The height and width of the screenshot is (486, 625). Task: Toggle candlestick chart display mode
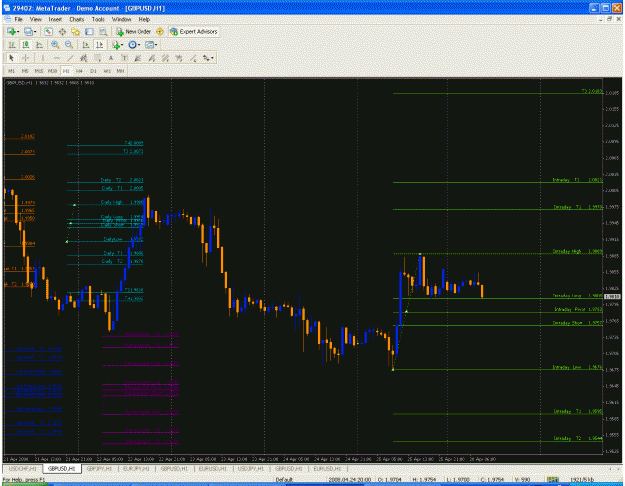26,45
